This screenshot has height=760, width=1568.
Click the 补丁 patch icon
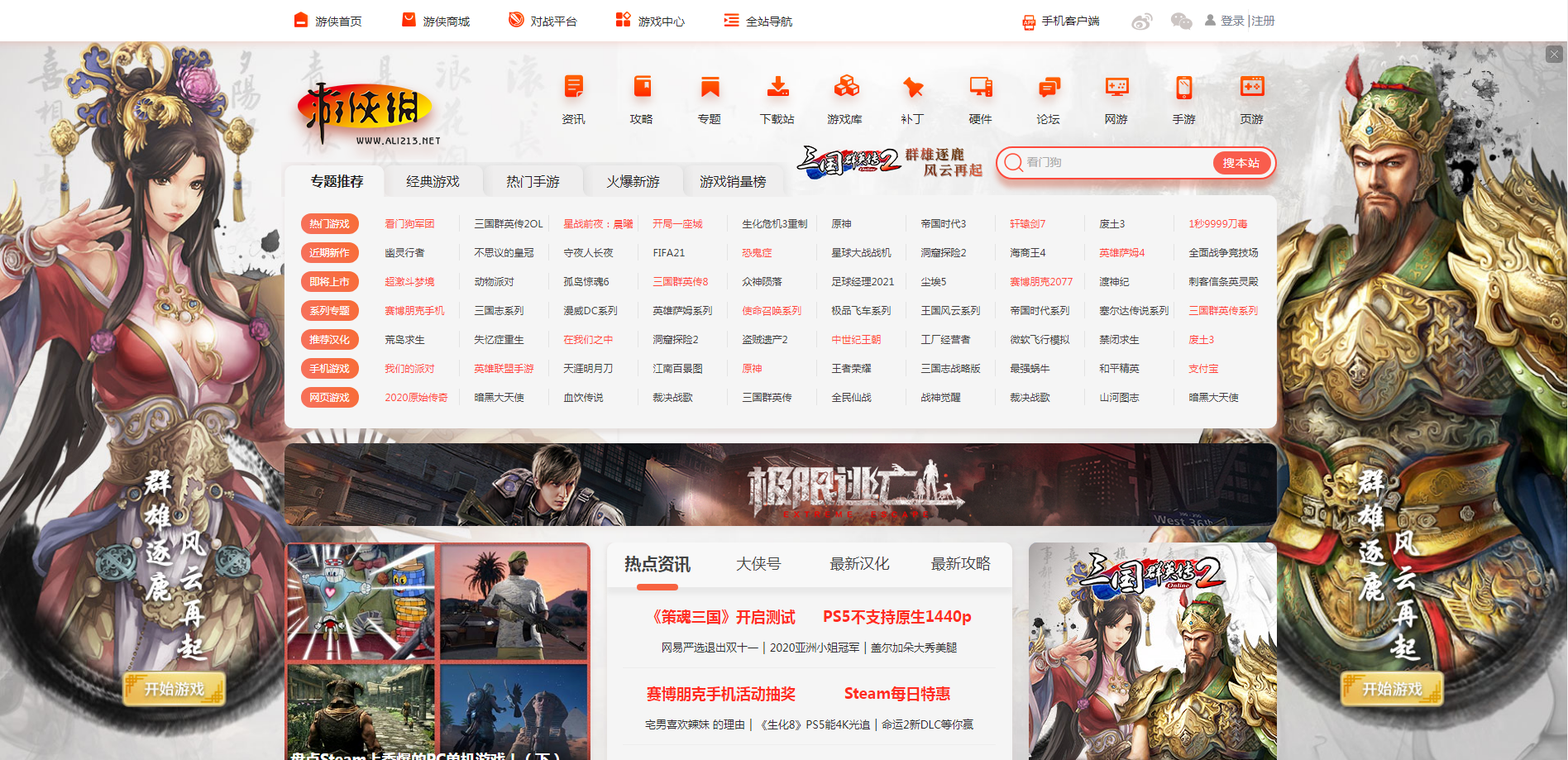click(912, 87)
